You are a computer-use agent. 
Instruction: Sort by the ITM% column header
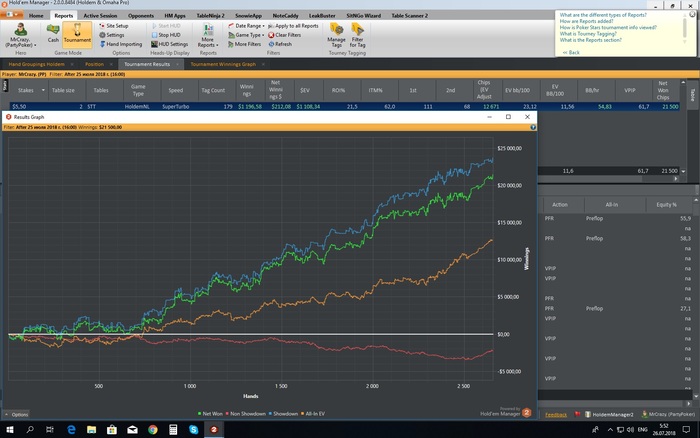point(375,90)
